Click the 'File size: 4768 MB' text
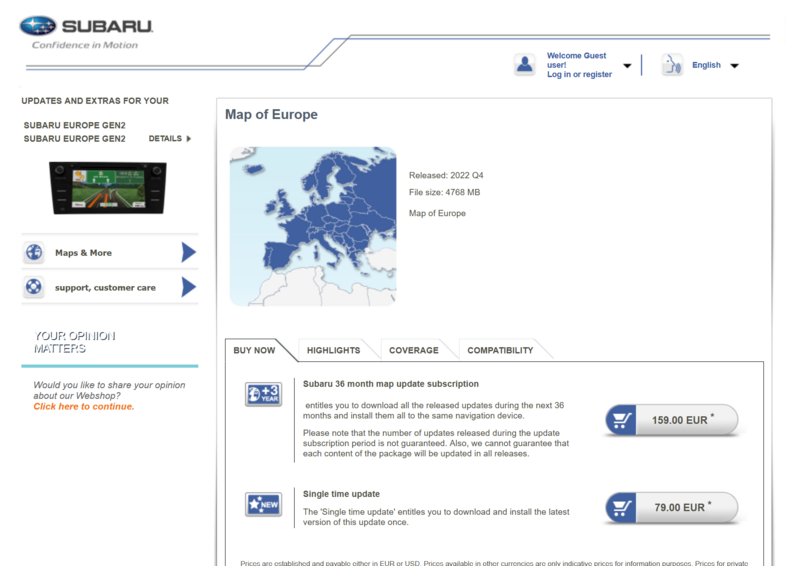800x566 pixels. [444, 192]
